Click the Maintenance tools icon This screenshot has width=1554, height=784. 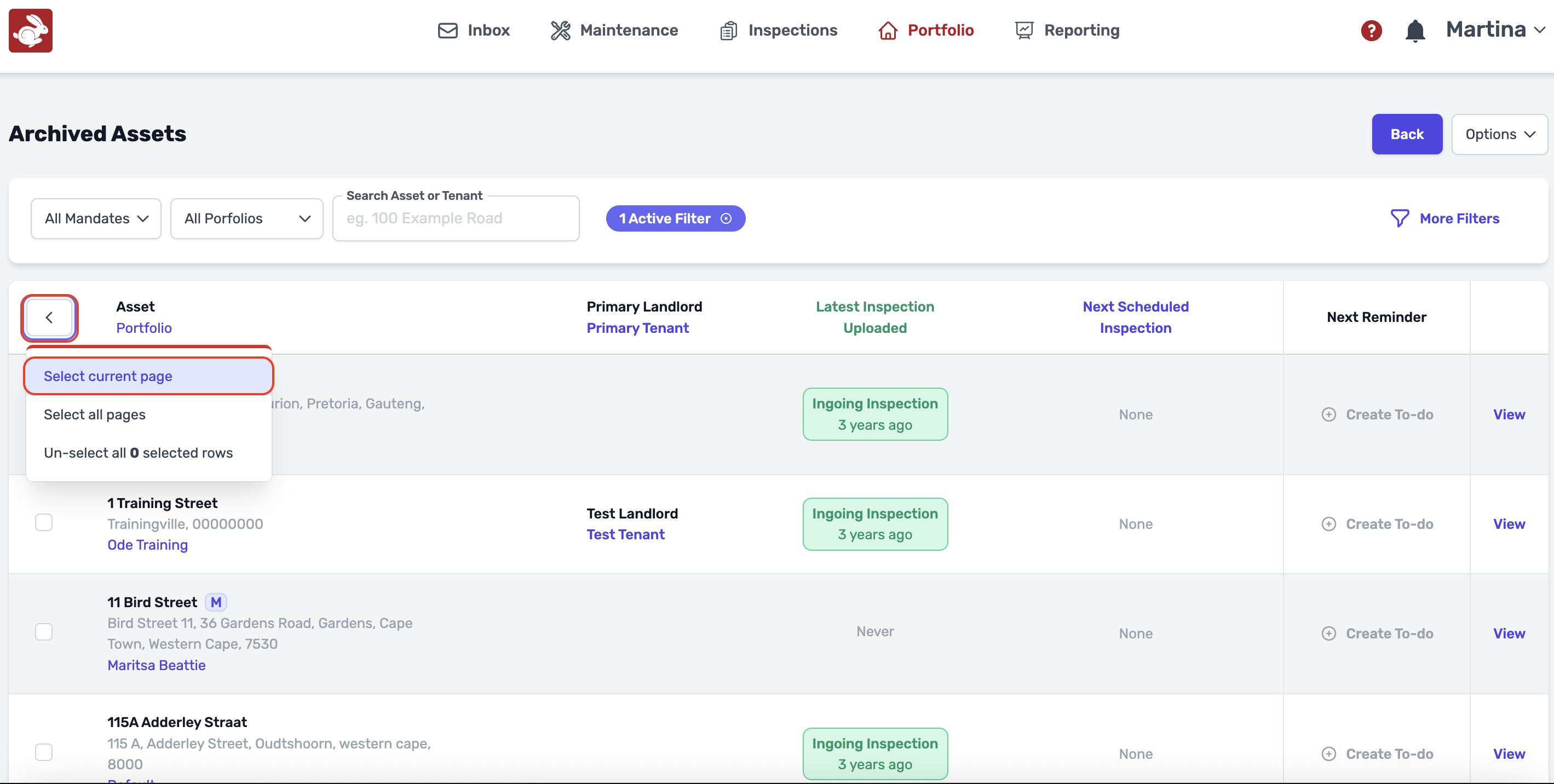pyautogui.click(x=560, y=30)
